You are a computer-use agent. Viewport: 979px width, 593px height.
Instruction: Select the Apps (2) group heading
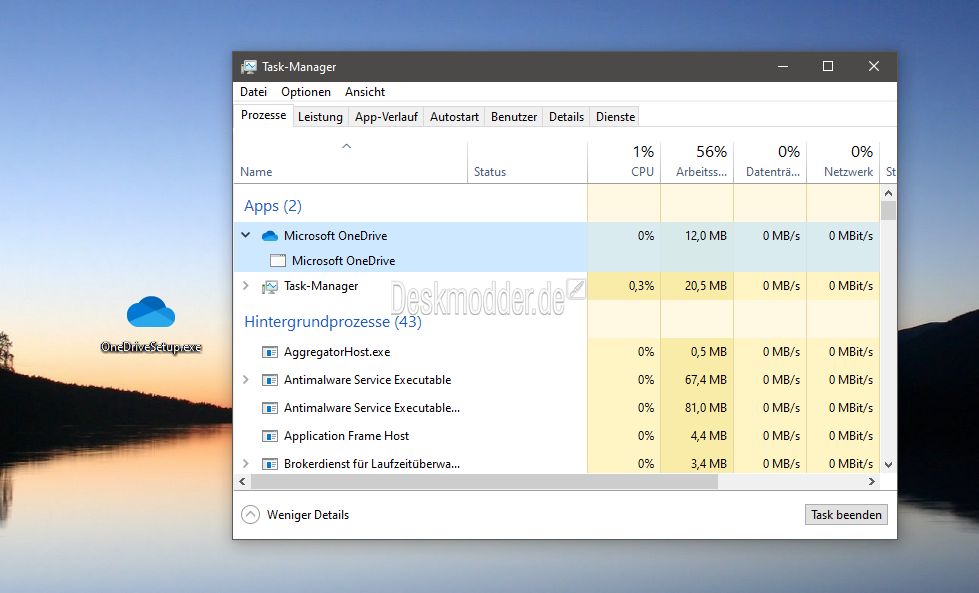(x=273, y=206)
